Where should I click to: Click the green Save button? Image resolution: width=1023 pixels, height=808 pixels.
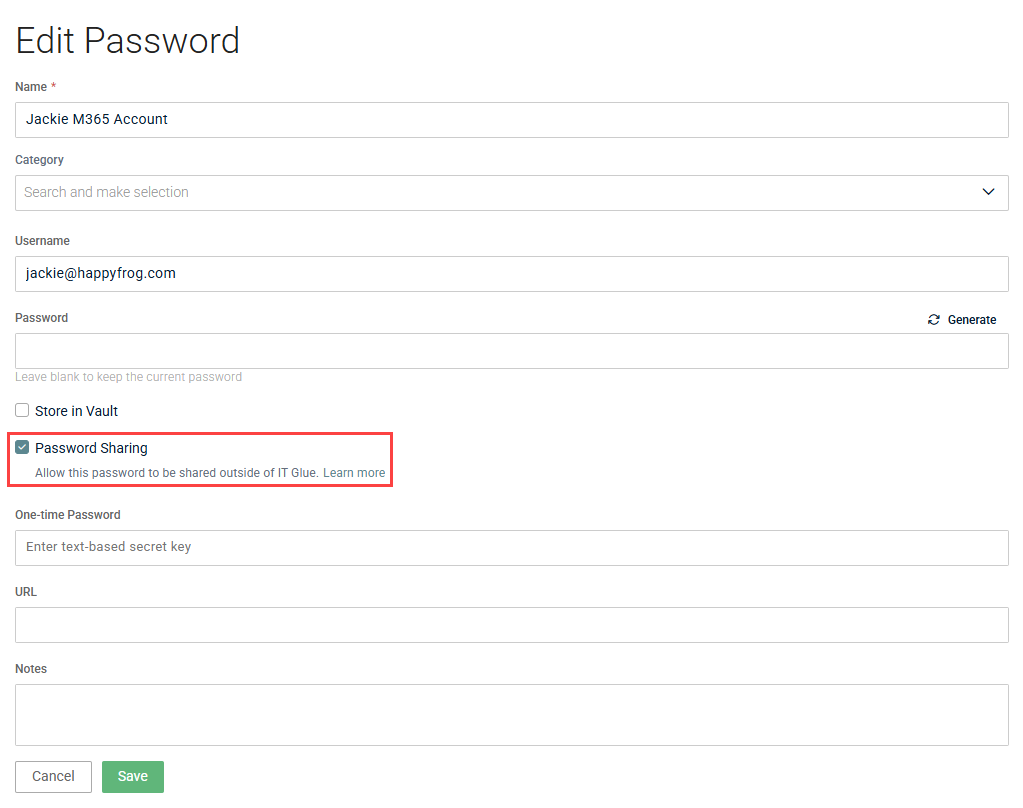[x=132, y=777]
